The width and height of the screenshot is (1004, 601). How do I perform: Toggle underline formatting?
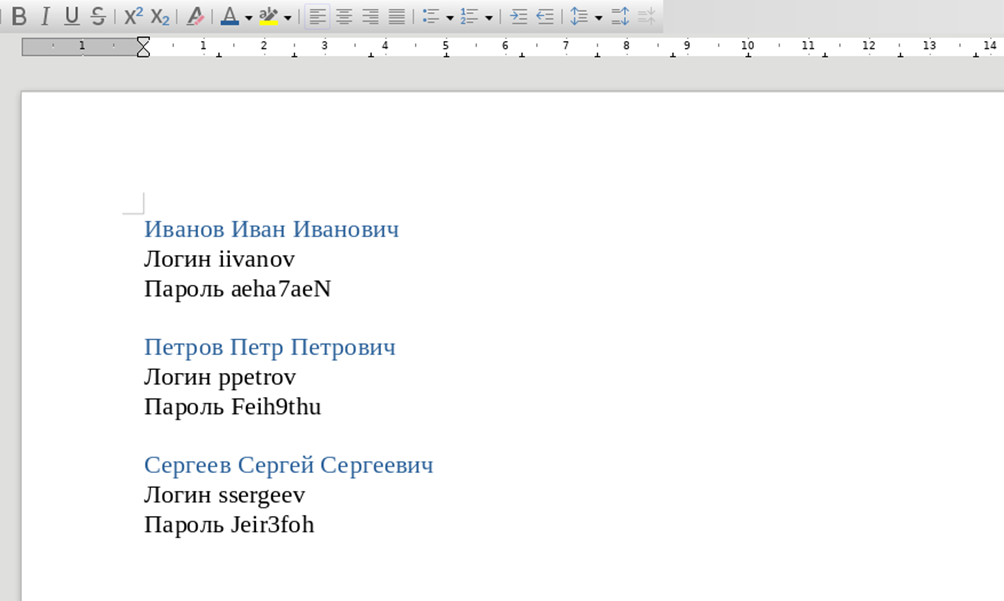71,17
